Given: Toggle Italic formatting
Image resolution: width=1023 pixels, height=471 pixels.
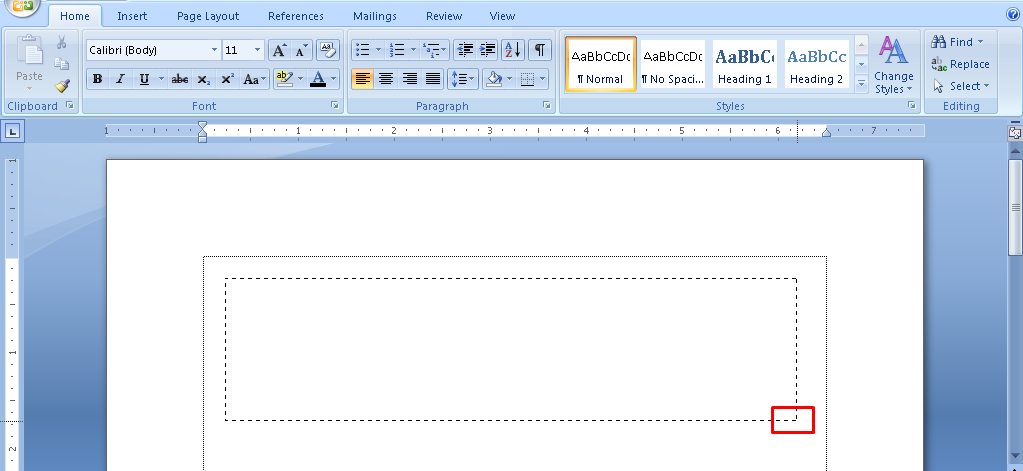Looking at the screenshot, I should pos(120,80).
